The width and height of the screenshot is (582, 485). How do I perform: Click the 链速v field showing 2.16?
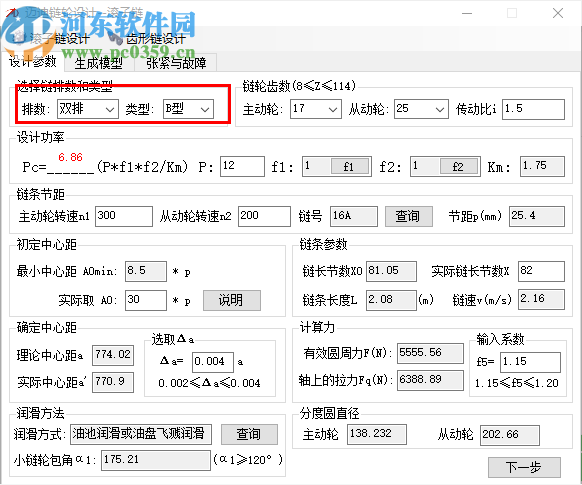[542, 299]
